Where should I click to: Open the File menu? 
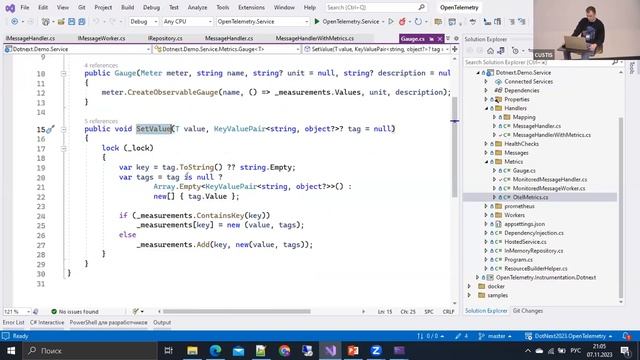24,7
